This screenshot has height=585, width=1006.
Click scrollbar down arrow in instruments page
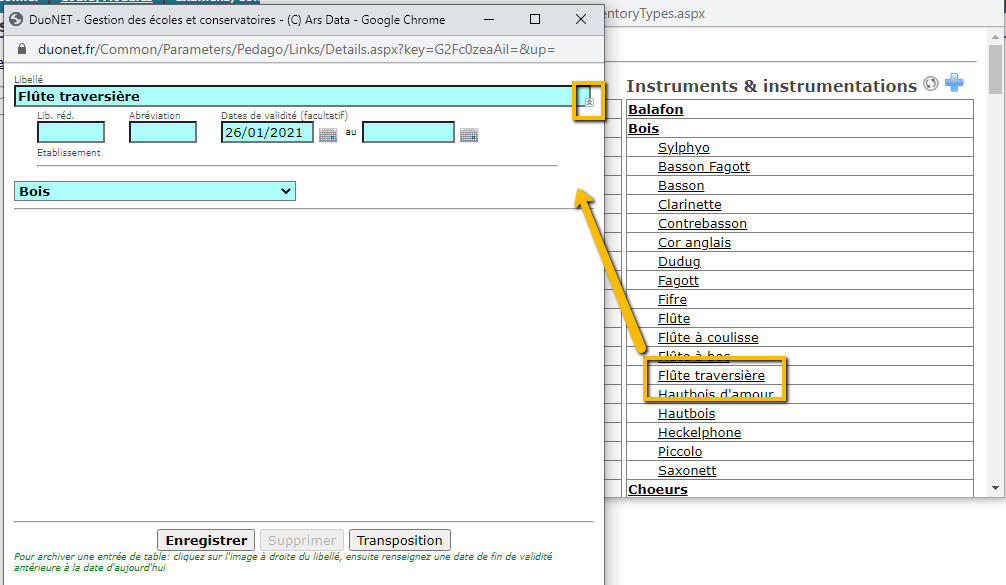tap(995, 488)
